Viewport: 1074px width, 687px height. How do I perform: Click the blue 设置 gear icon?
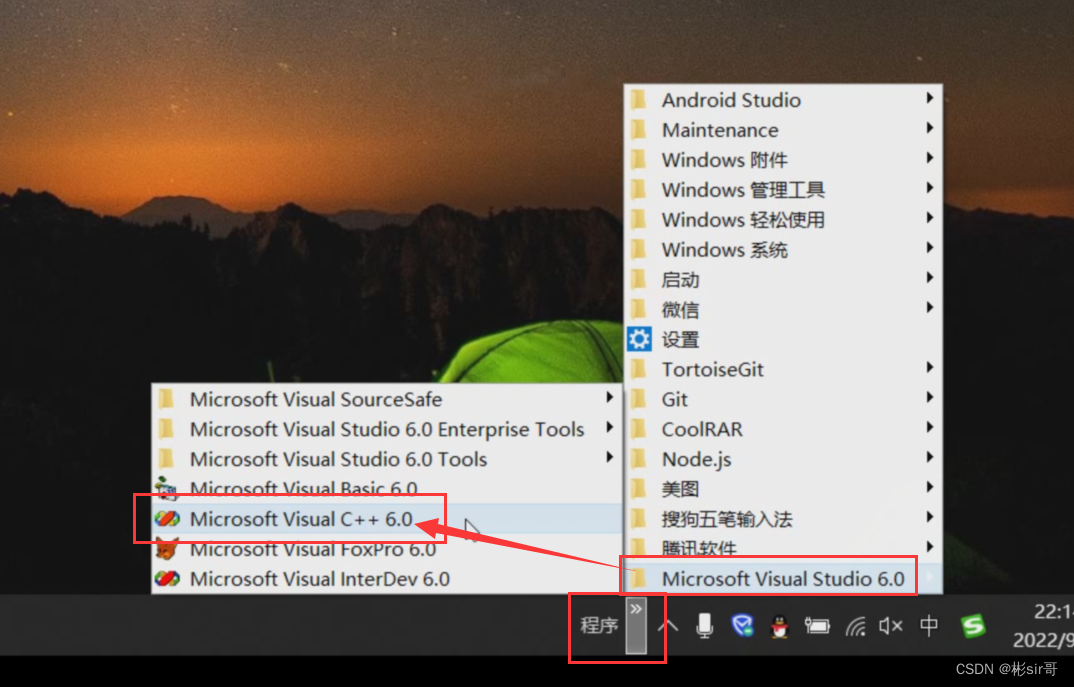(x=639, y=339)
